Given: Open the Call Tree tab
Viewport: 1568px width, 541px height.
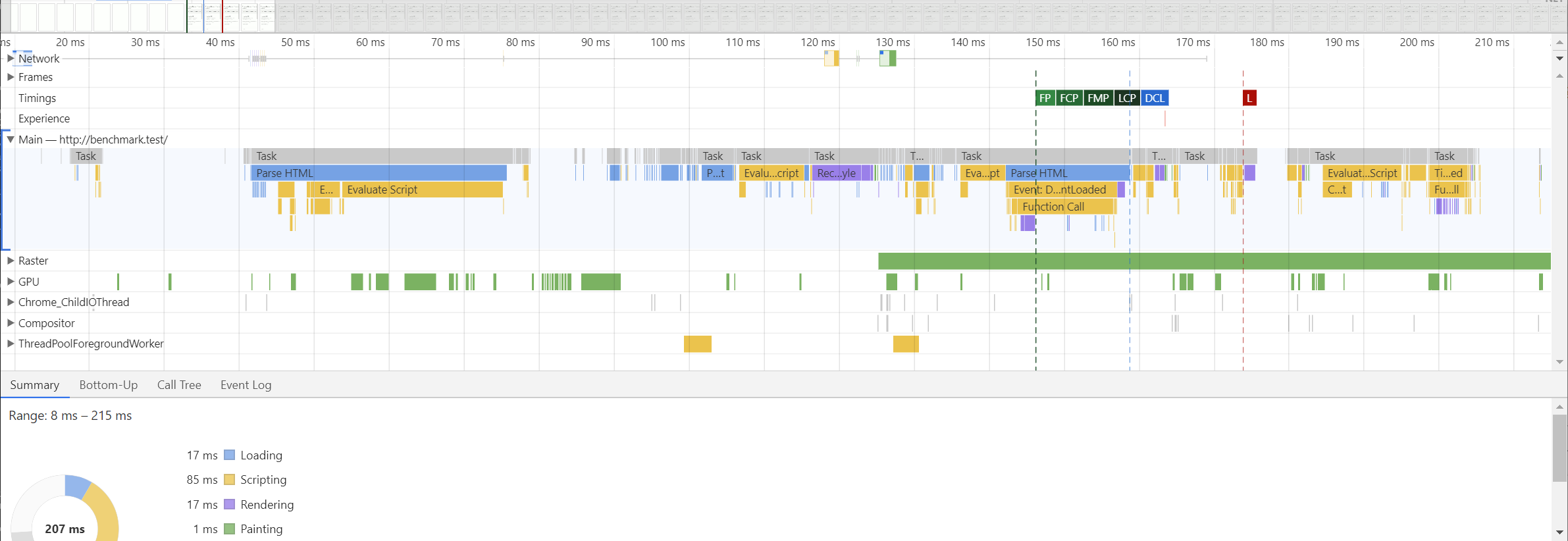Looking at the screenshot, I should coord(179,385).
